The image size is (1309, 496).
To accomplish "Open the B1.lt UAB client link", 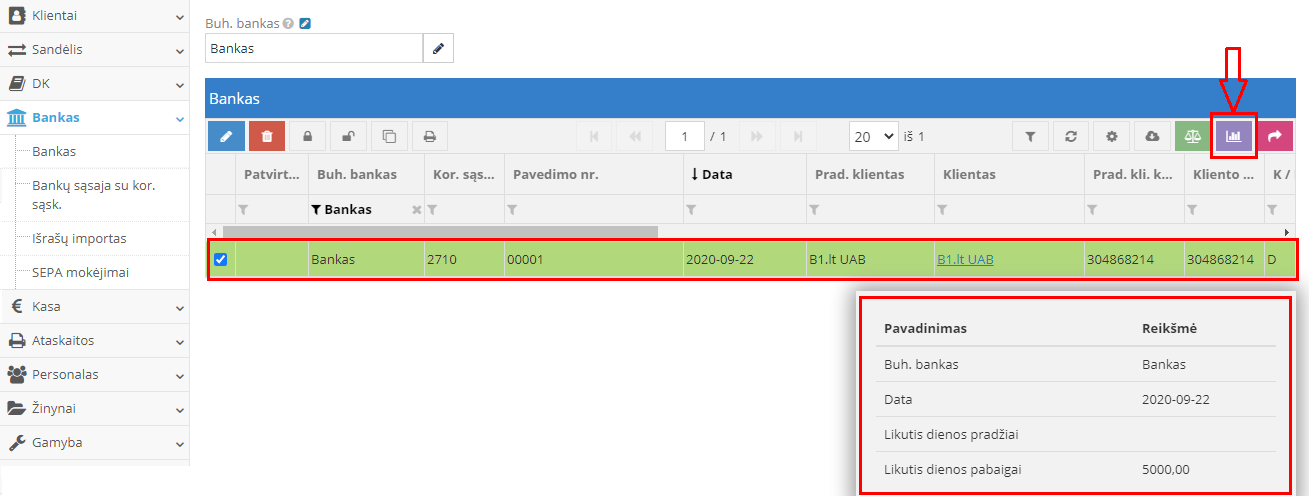I will pos(965,260).
